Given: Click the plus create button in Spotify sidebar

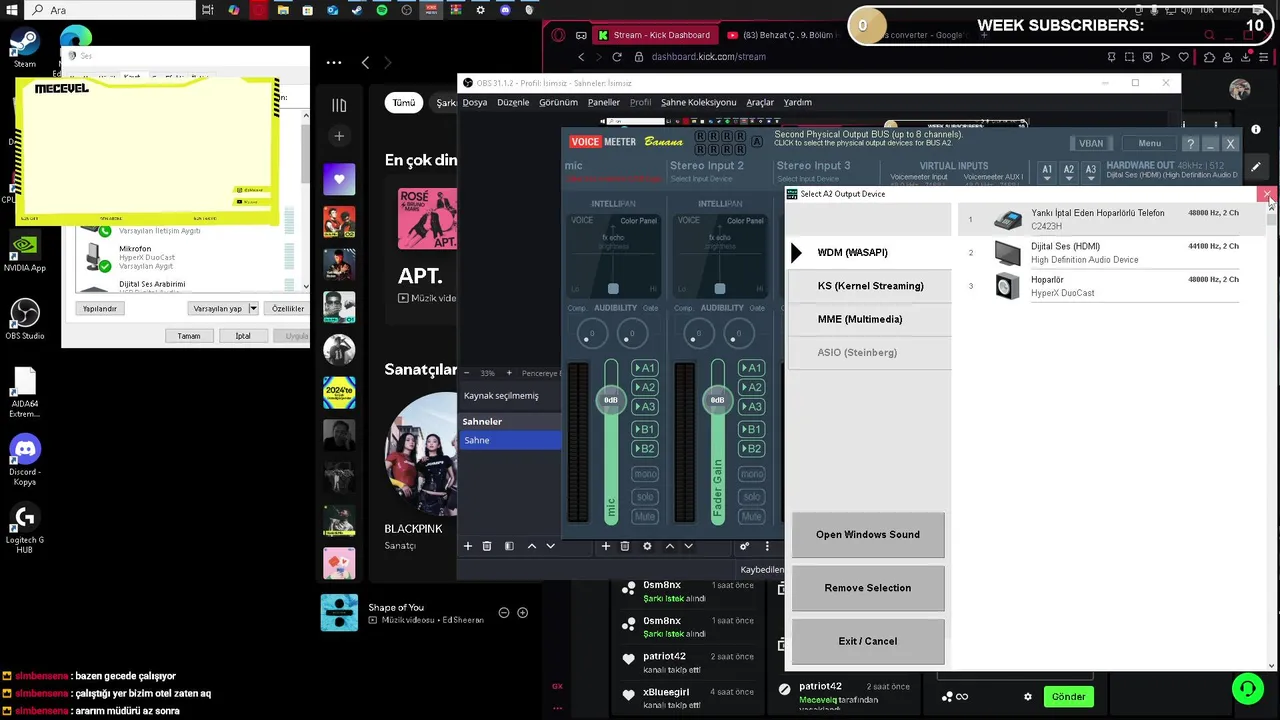Looking at the screenshot, I should 339,136.
